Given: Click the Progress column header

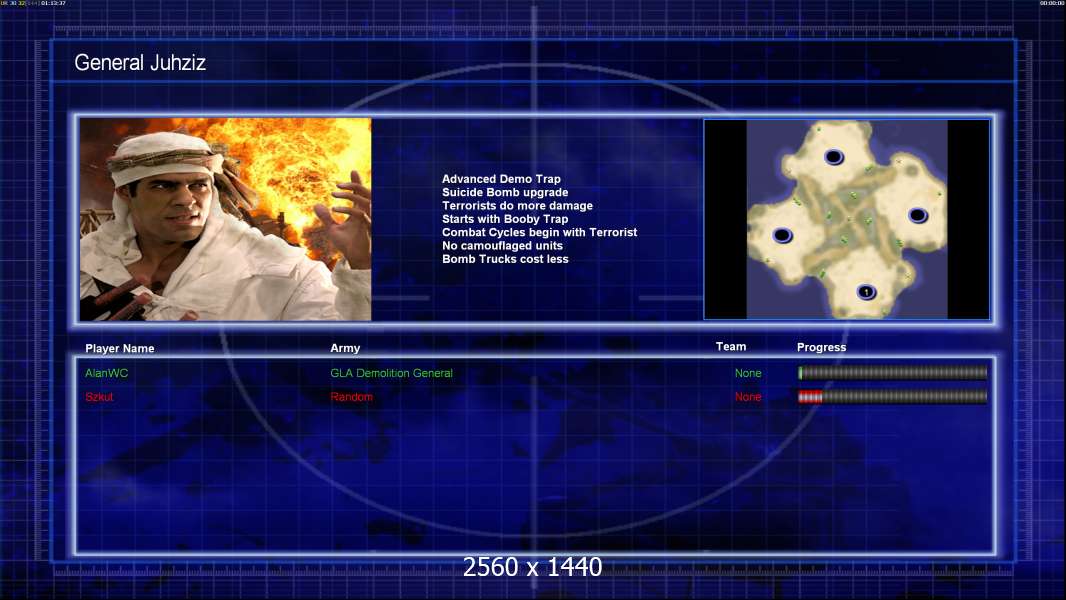Looking at the screenshot, I should [821, 347].
